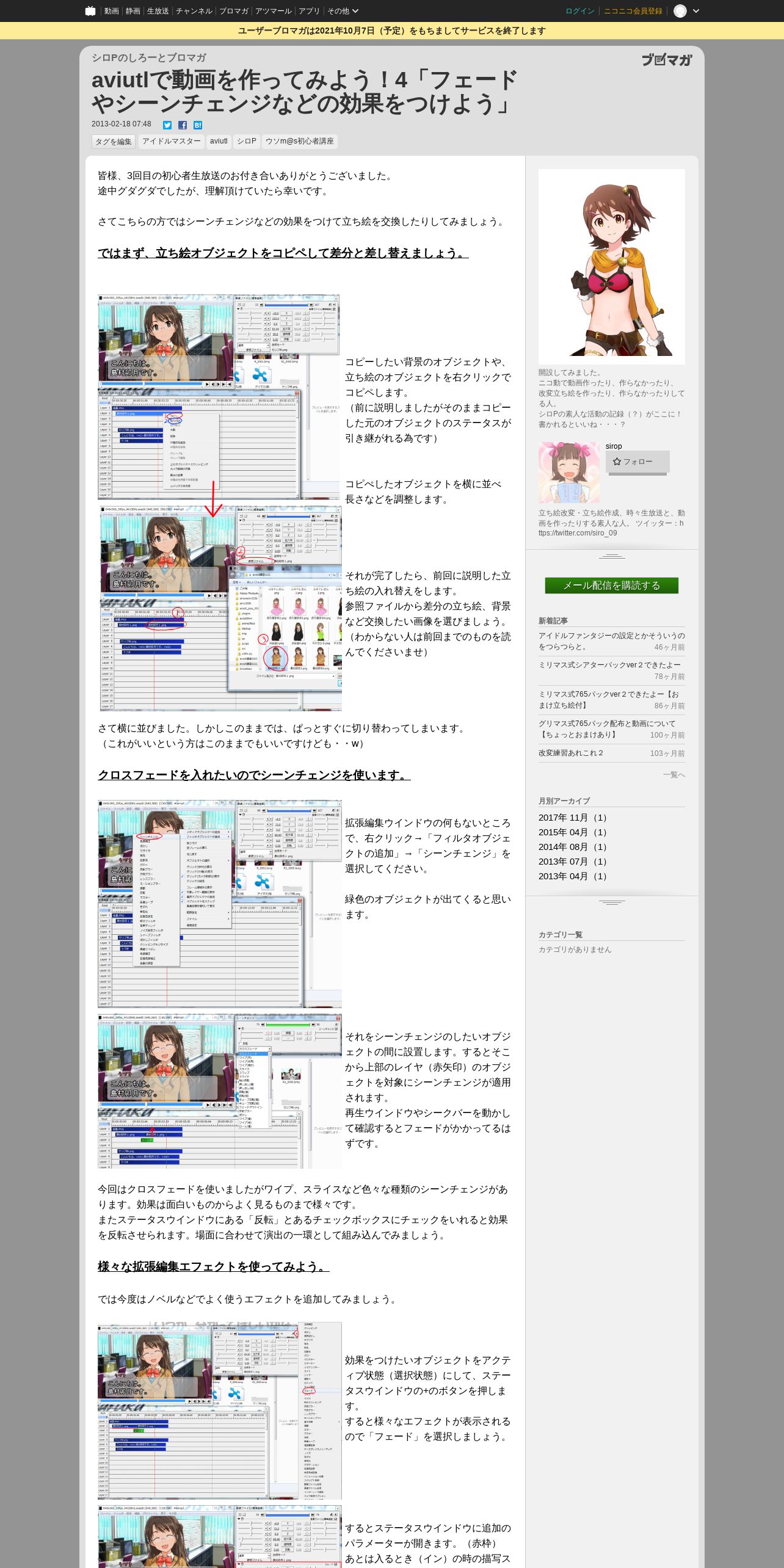This screenshot has width=784, height=1568.
Task: Open アイドルファンタジーの設定 article link
Action: (x=612, y=641)
